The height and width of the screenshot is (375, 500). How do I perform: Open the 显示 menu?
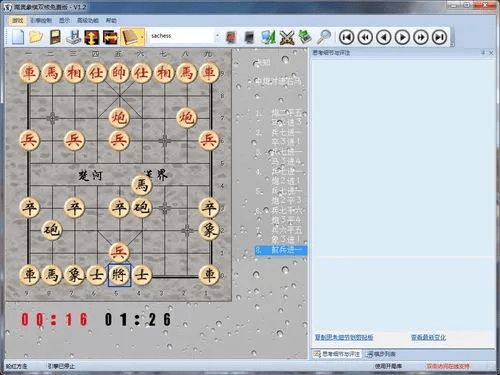coord(64,20)
